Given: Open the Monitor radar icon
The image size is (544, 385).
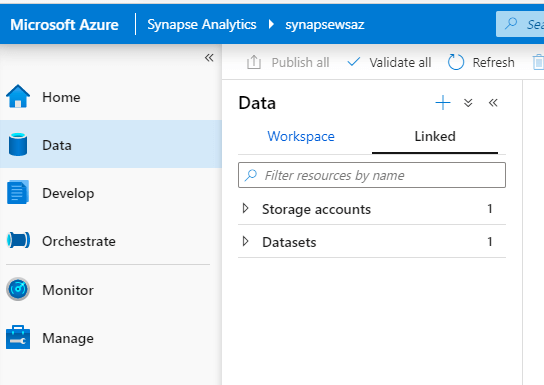Looking at the screenshot, I should 18,289.
